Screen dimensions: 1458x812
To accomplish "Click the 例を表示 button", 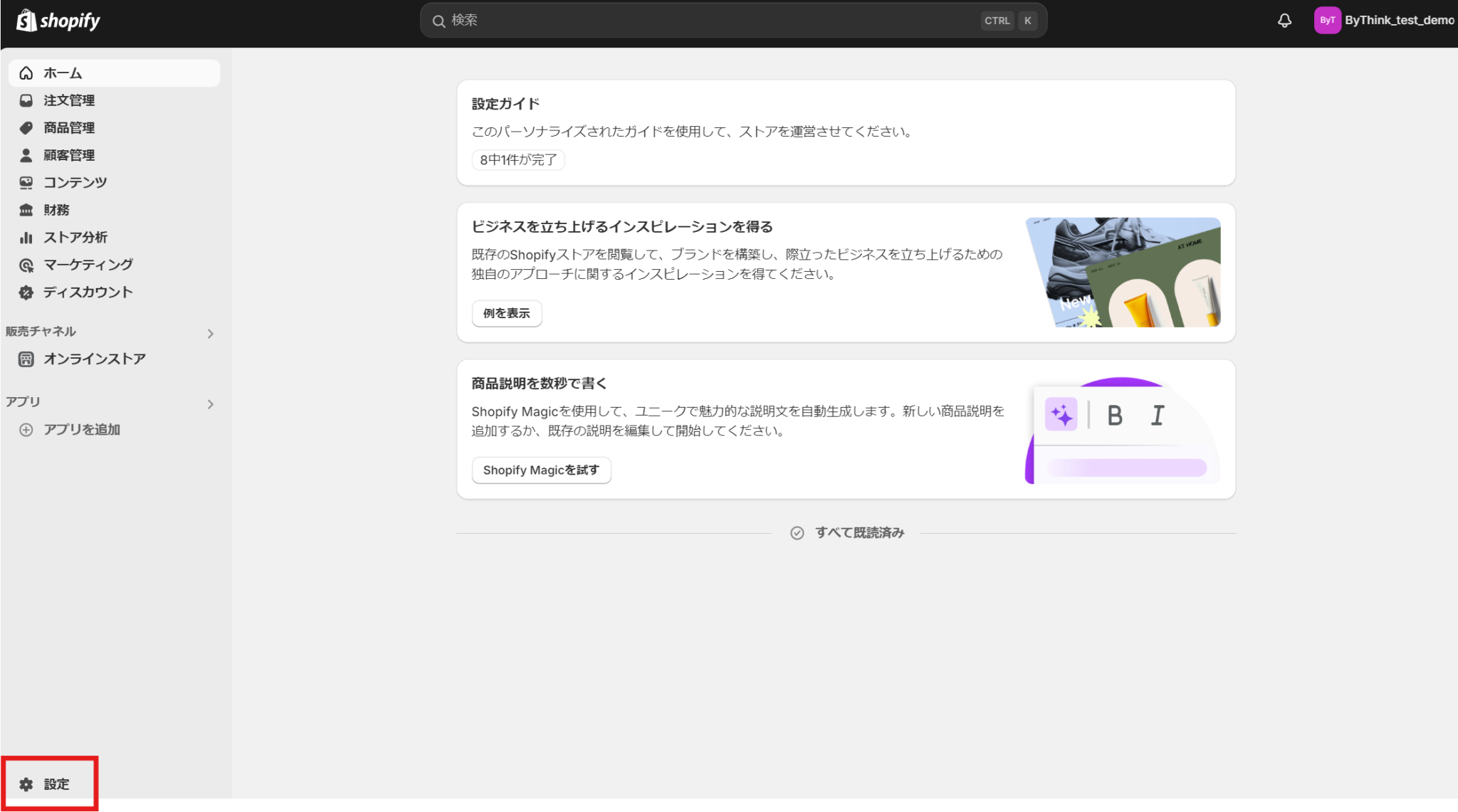I will pyautogui.click(x=506, y=313).
